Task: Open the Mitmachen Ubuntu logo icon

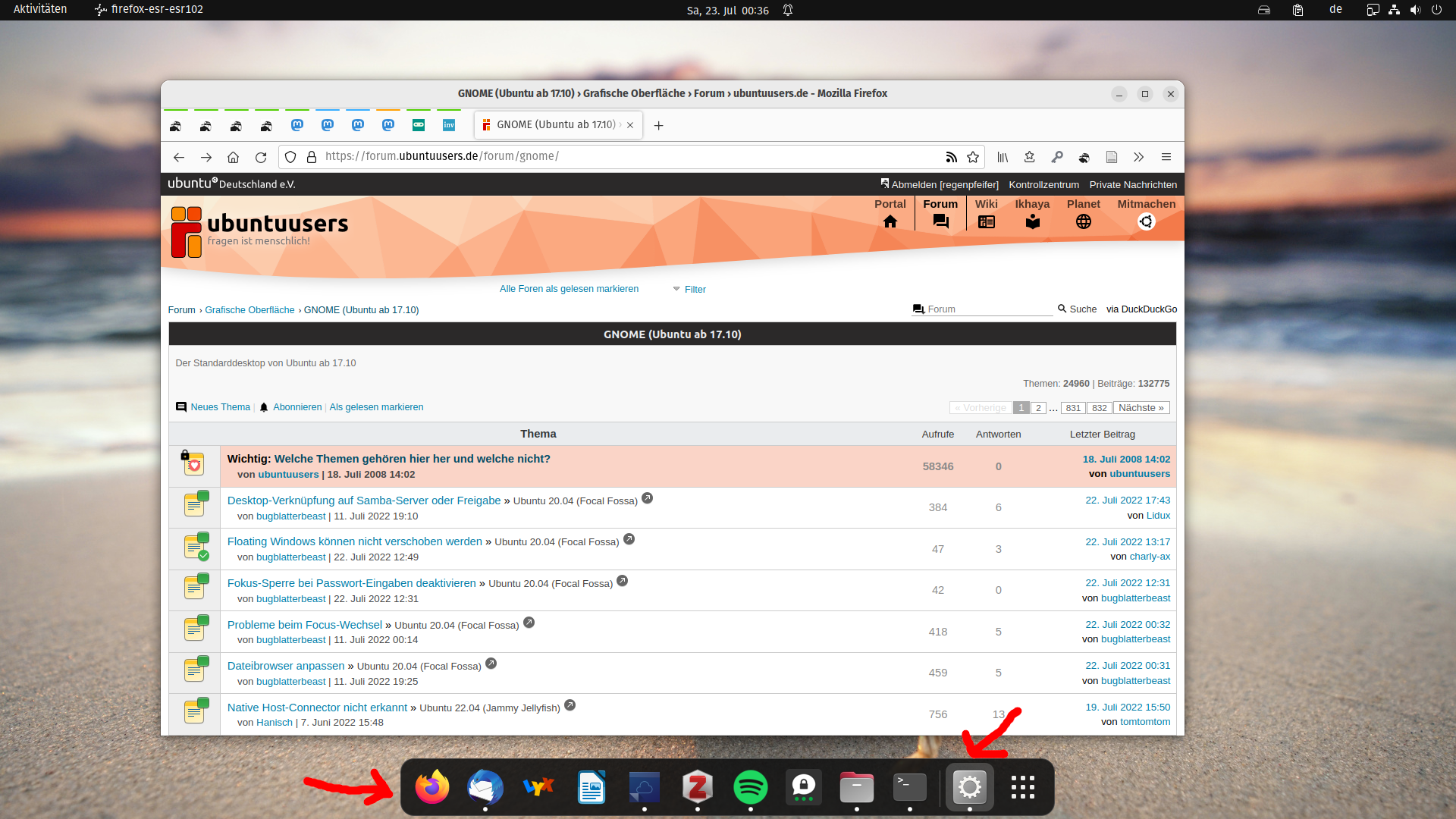Action: [x=1146, y=221]
